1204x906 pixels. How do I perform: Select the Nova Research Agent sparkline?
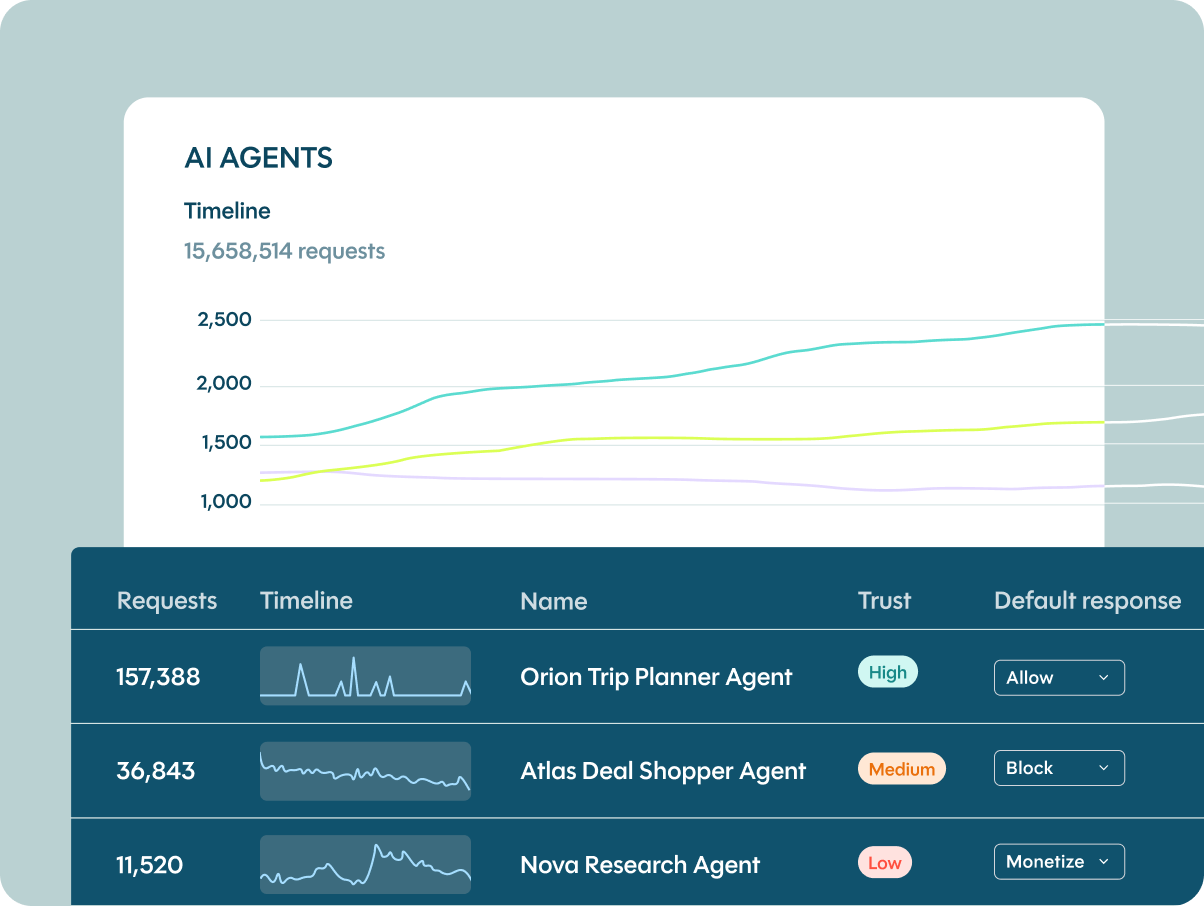pos(365,864)
